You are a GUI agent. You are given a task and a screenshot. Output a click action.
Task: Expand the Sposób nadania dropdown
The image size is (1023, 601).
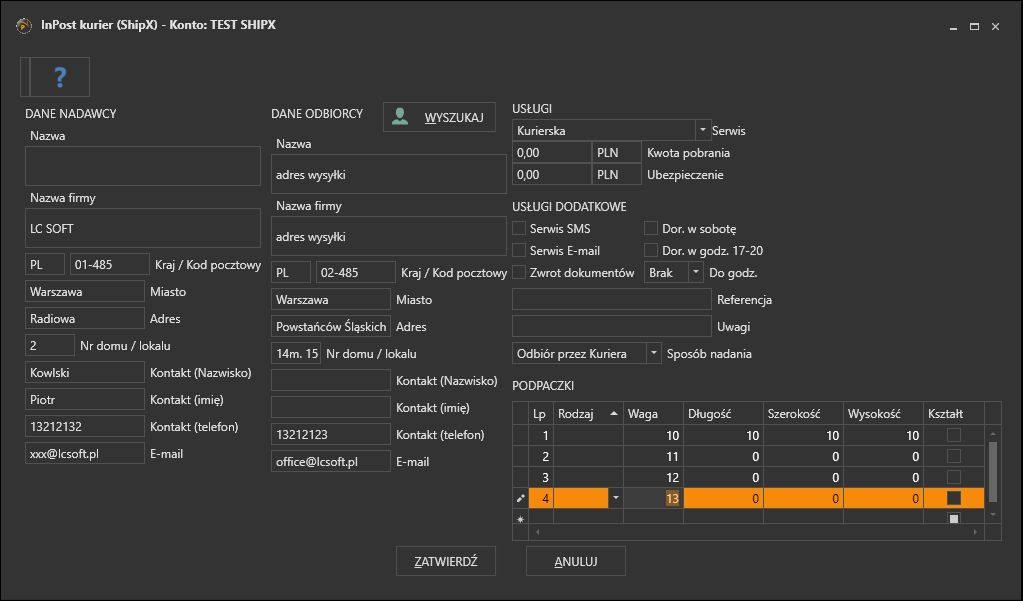pyautogui.click(x=654, y=354)
